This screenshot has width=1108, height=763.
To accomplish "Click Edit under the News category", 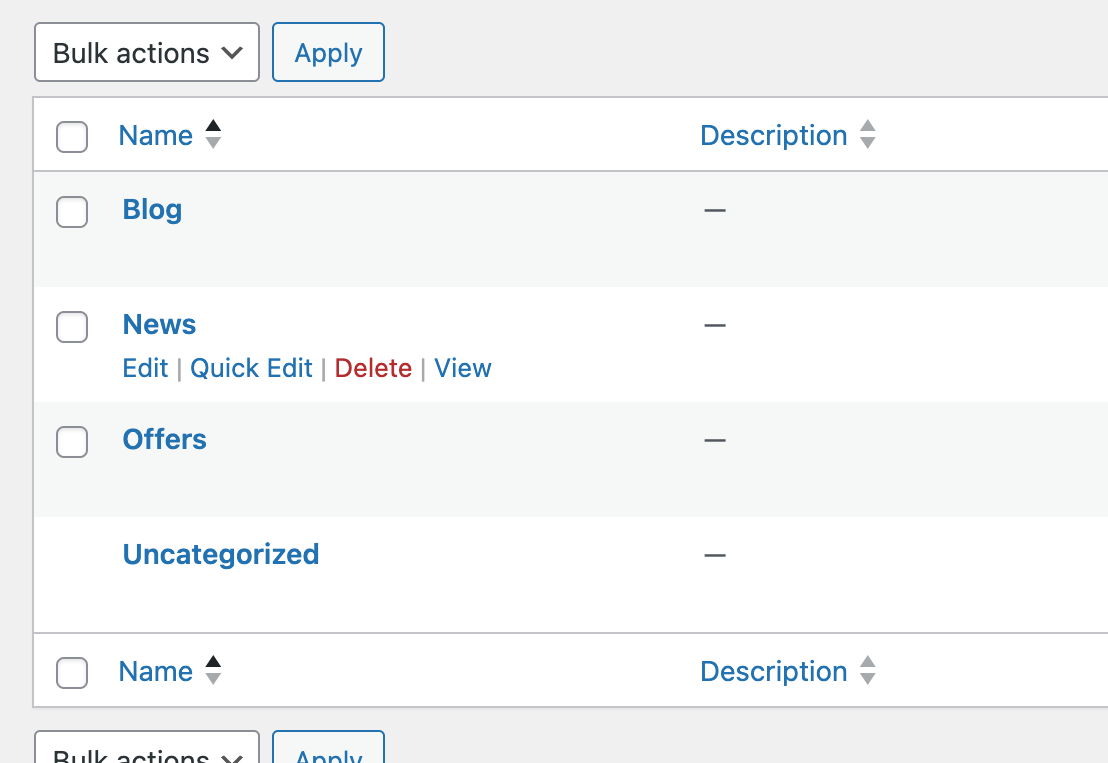I will pos(145,369).
